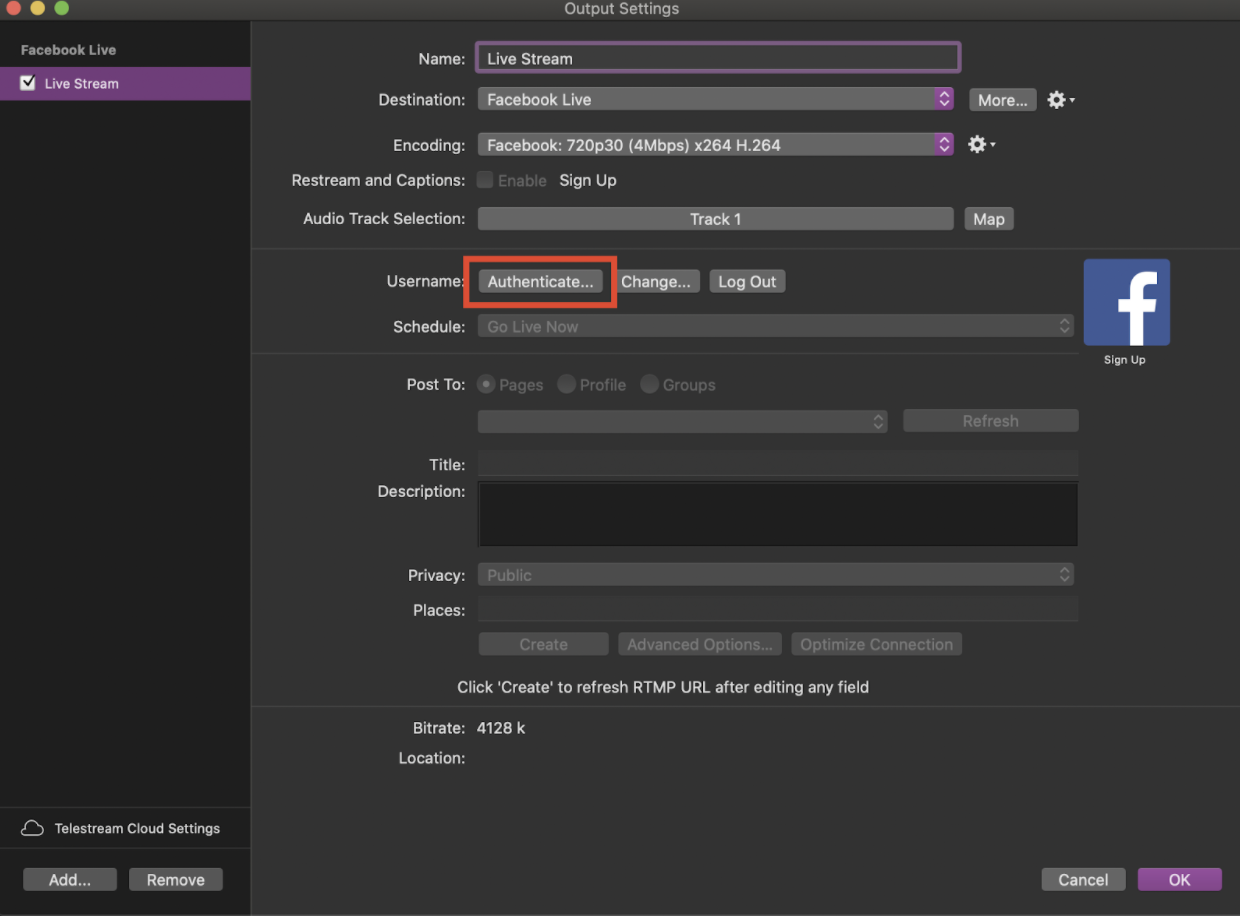Viewport: 1240px width, 918px height.
Task: Open the Post To page selection dropdown
Action: pyautogui.click(x=683, y=421)
